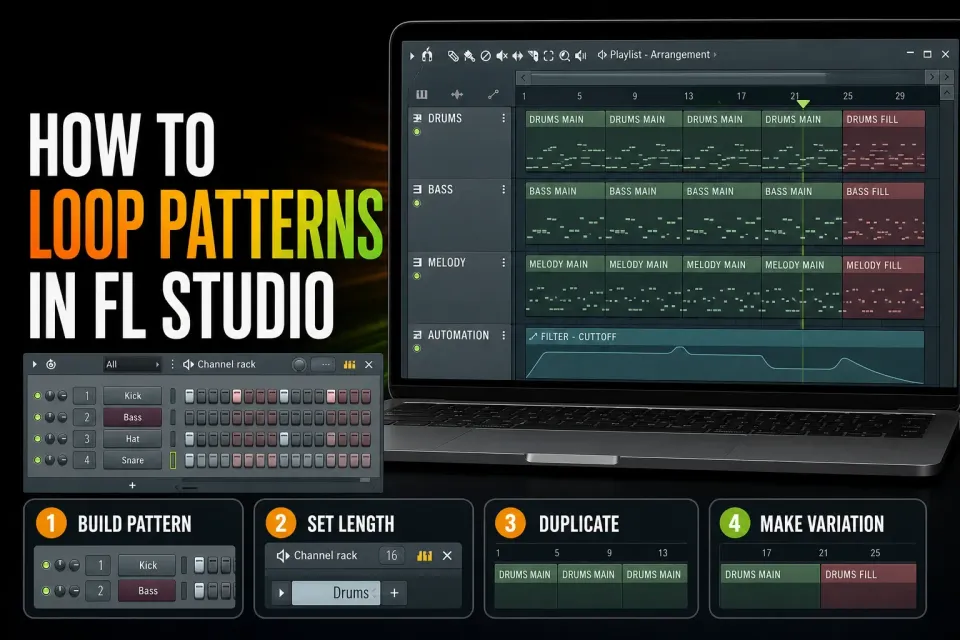
Task: Click the 16 length field in Set Length card
Action: pyautogui.click(x=392, y=555)
